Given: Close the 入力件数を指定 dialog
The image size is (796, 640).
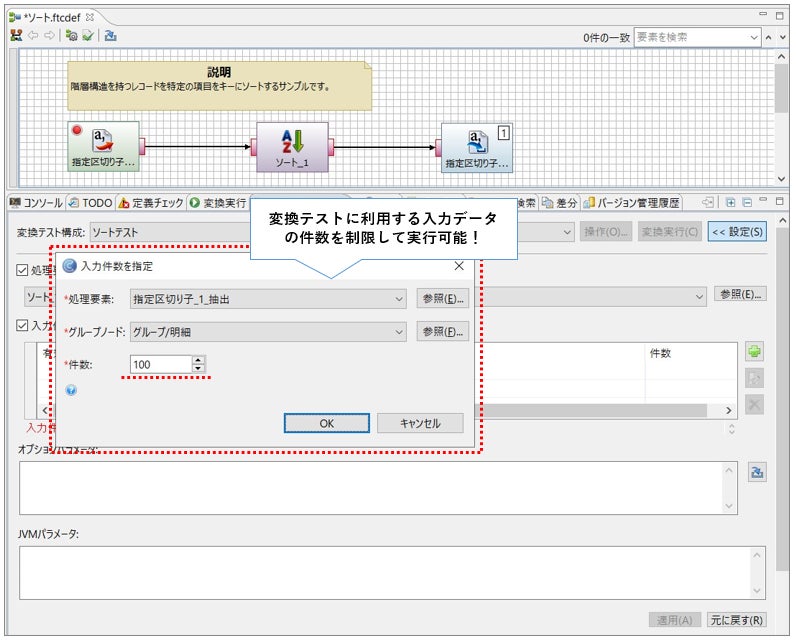Looking at the screenshot, I should tap(459, 266).
